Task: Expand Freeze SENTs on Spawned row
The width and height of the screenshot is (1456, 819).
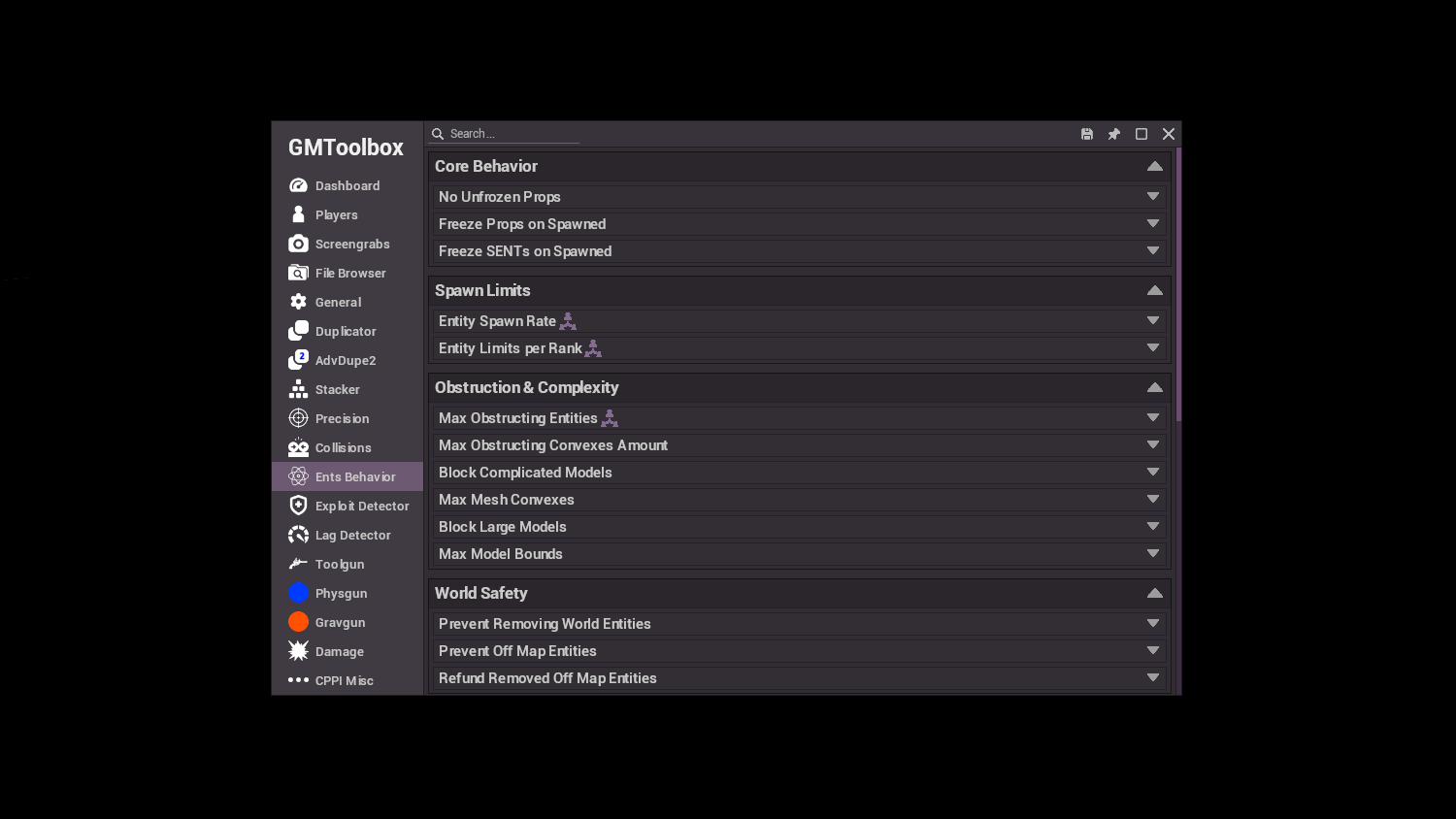Action: pyautogui.click(x=800, y=251)
